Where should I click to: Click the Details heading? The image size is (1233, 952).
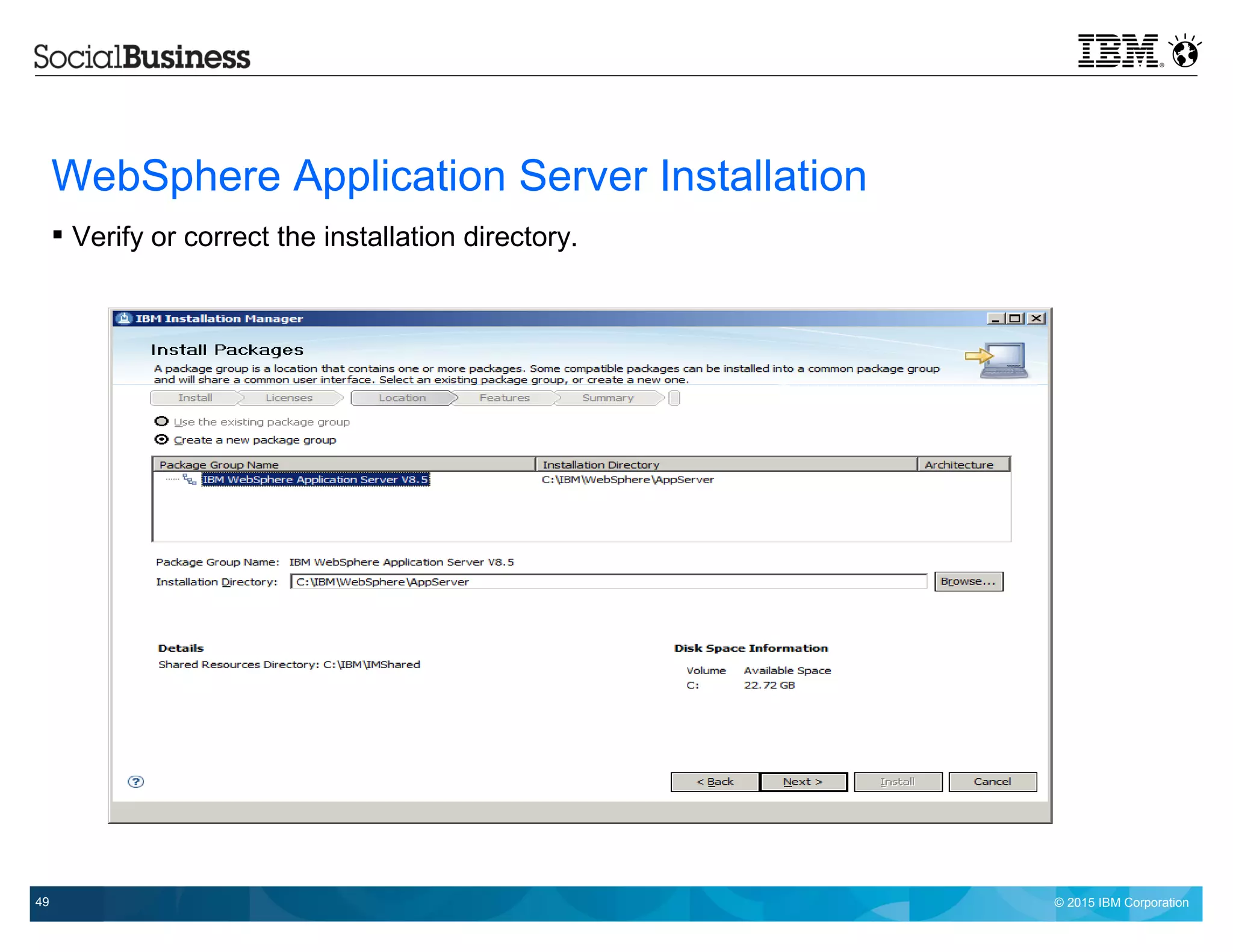click(x=181, y=648)
